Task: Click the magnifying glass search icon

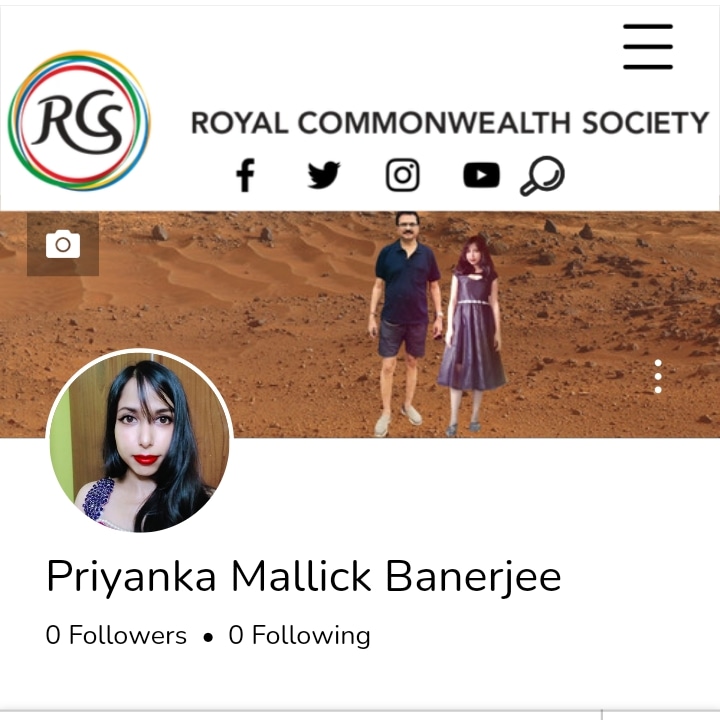Action: pyautogui.click(x=542, y=176)
